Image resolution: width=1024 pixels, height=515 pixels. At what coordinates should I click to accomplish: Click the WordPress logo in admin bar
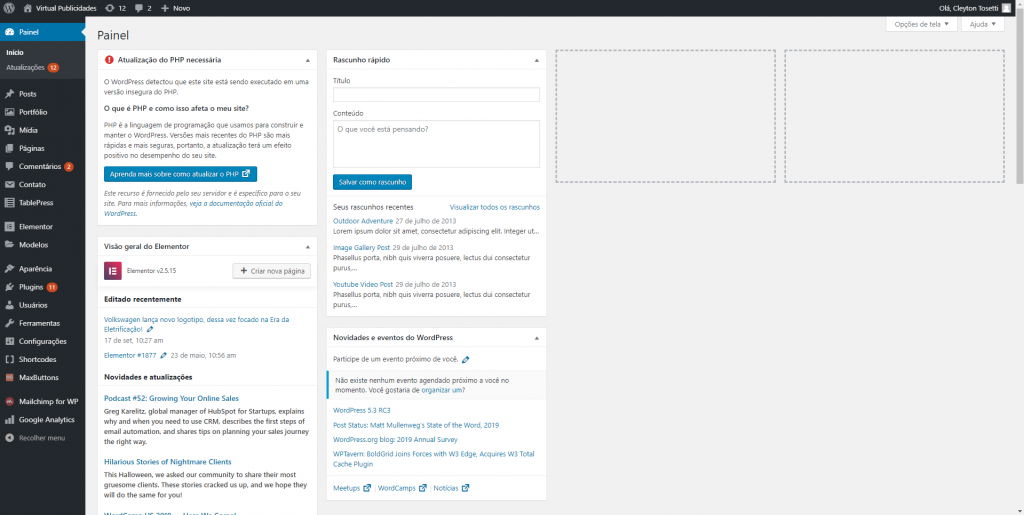[10, 8]
